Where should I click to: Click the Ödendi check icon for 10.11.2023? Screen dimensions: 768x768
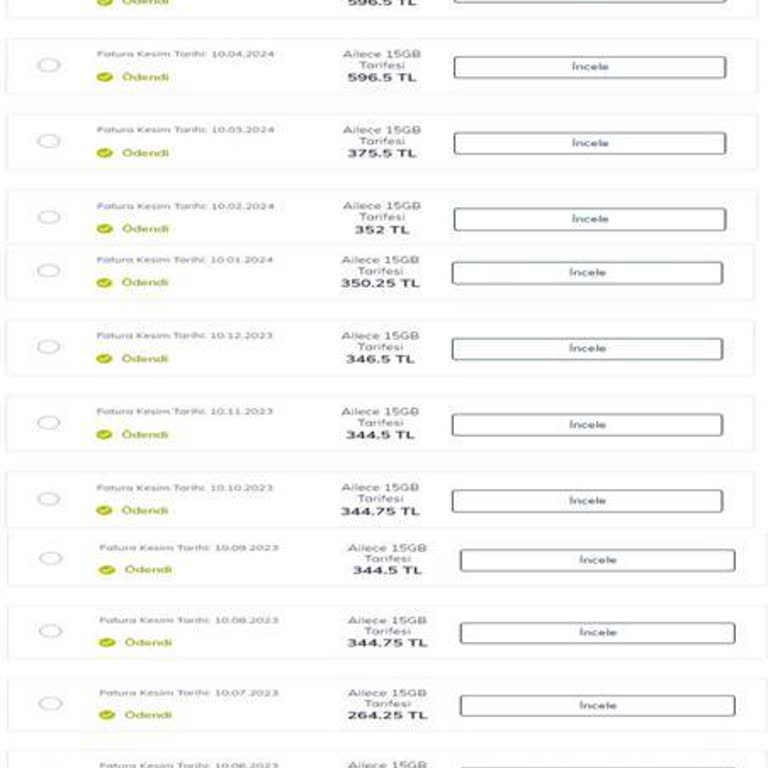(x=104, y=434)
